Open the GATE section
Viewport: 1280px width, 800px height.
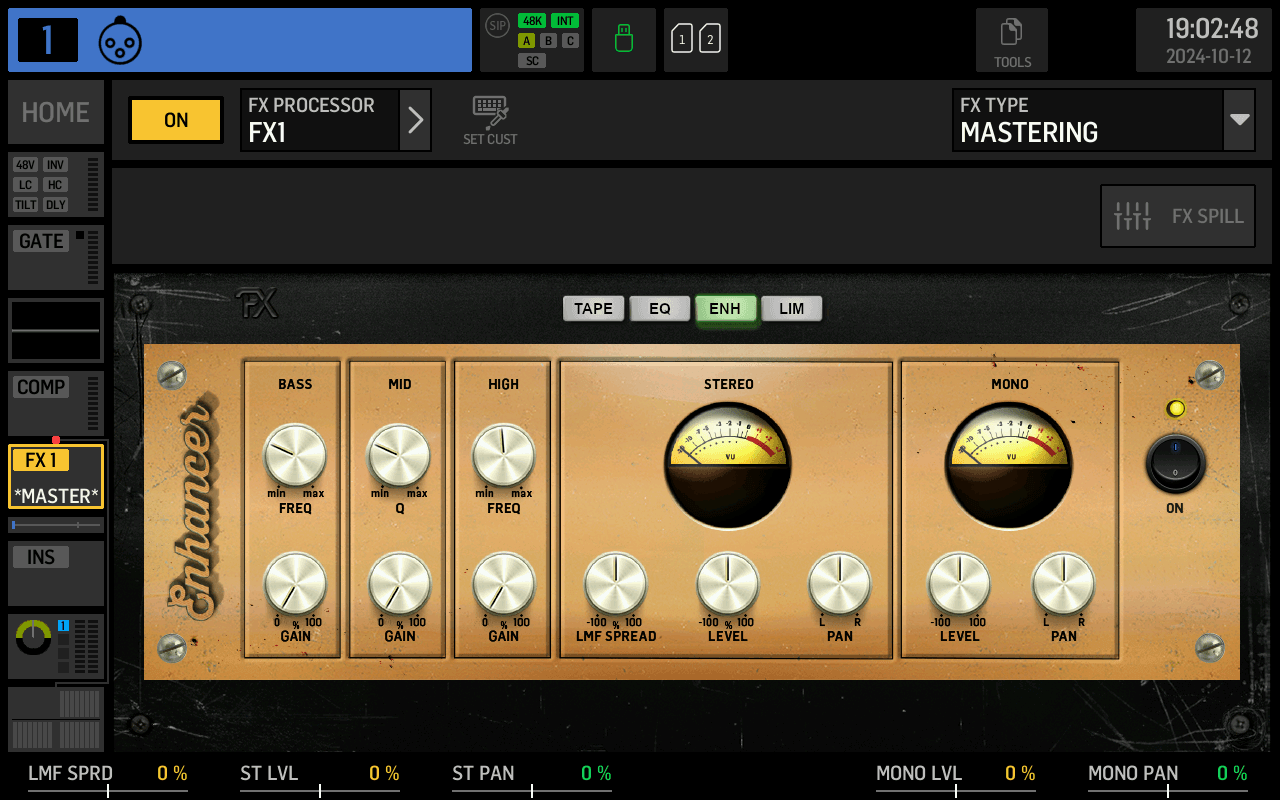(56, 257)
